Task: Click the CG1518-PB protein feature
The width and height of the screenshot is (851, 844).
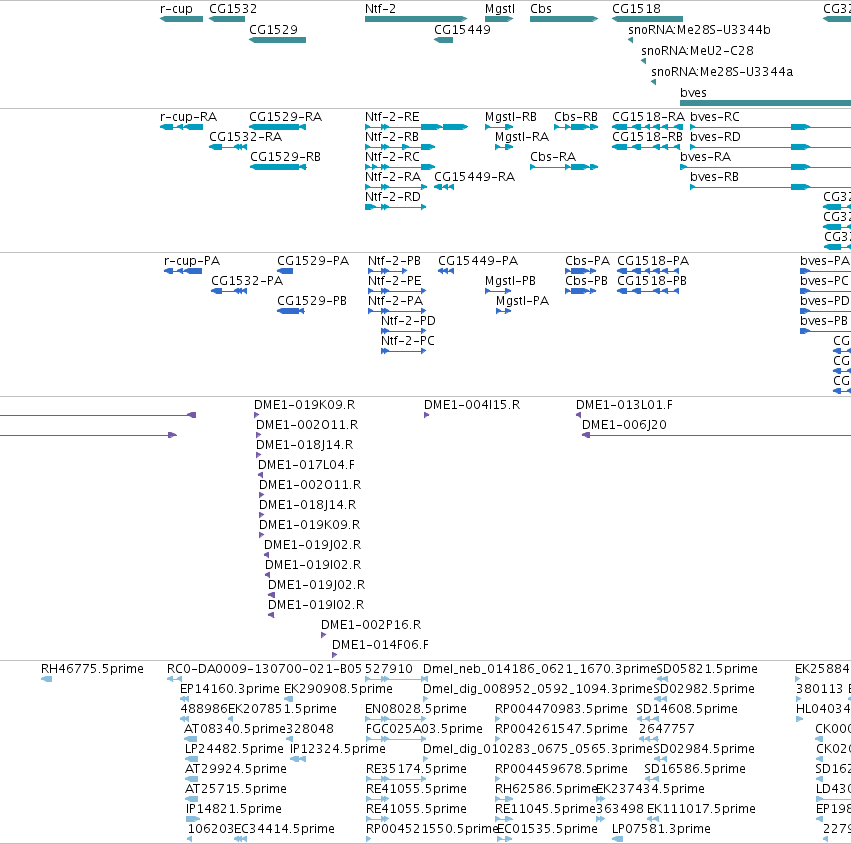Action: tap(647, 291)
